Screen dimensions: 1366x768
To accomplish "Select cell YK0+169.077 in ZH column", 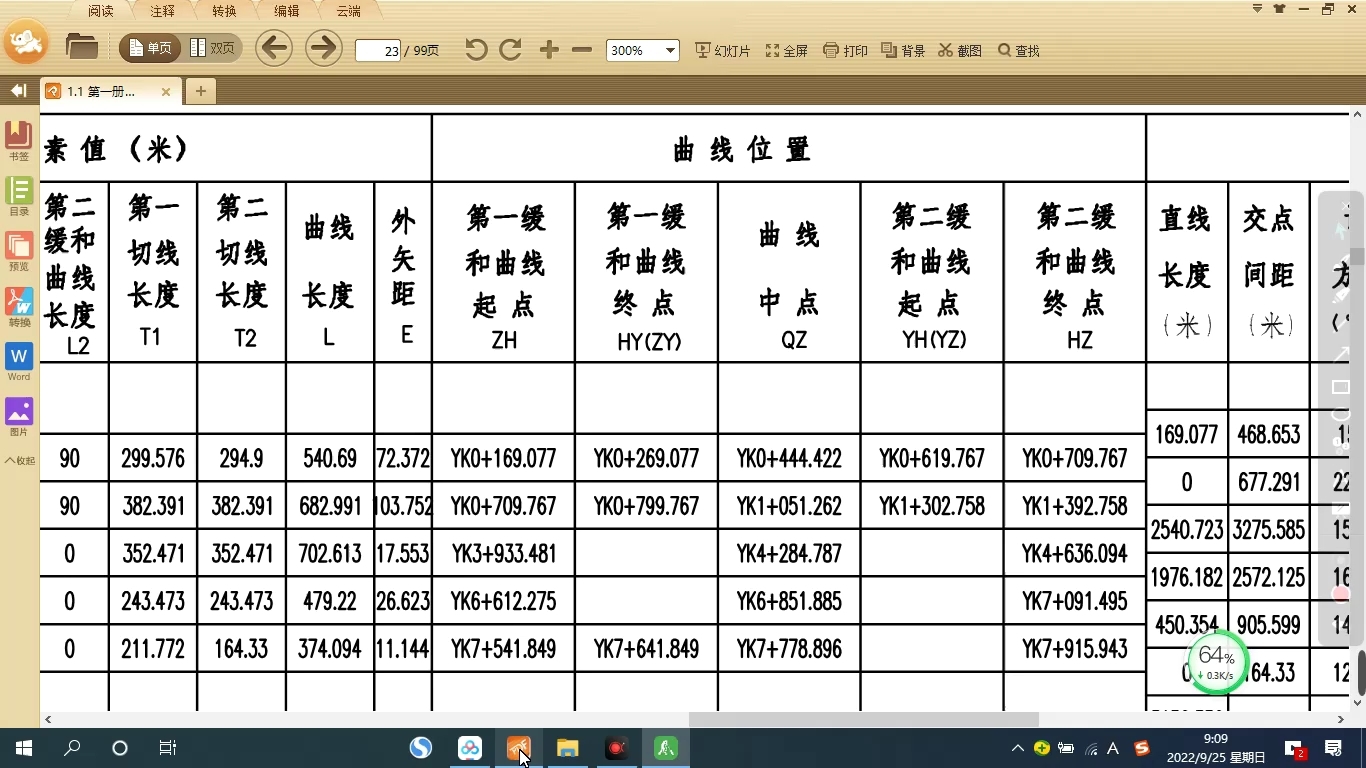I will click(503, 459).
